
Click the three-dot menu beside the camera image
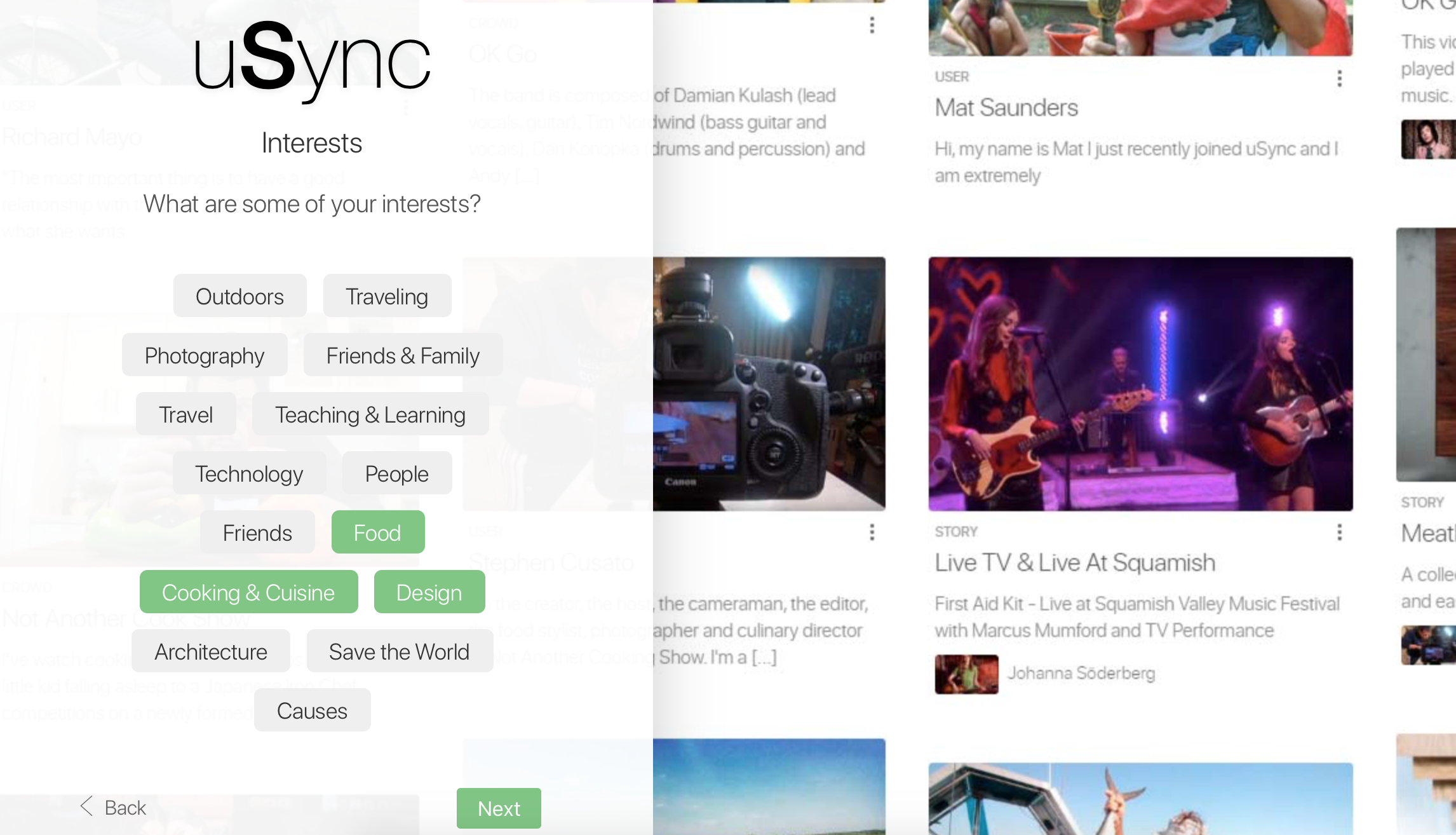click(872, 532)
